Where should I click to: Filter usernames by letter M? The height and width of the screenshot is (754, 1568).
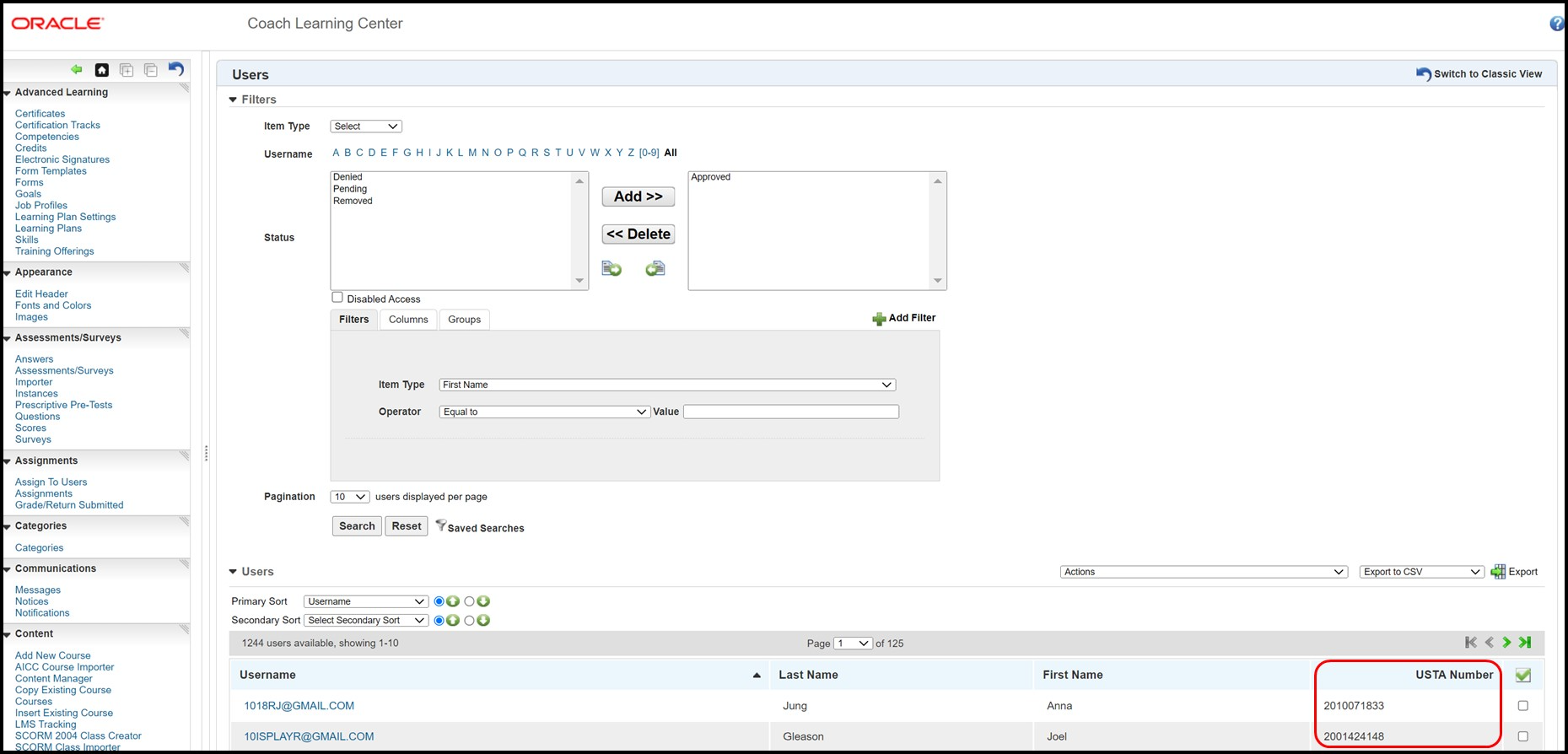[472, 153]
